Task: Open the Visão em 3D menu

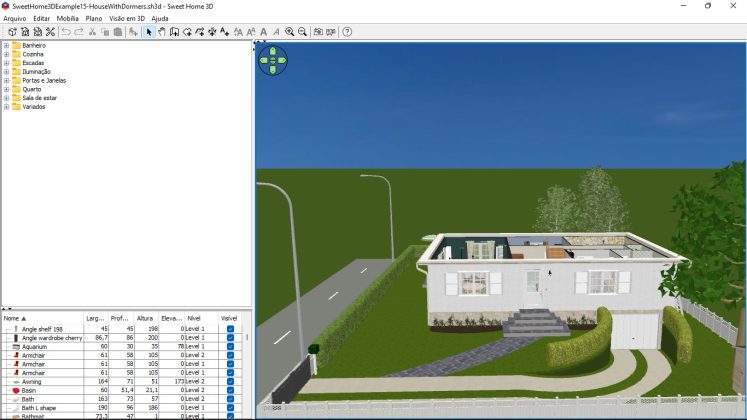Action: 126,18
